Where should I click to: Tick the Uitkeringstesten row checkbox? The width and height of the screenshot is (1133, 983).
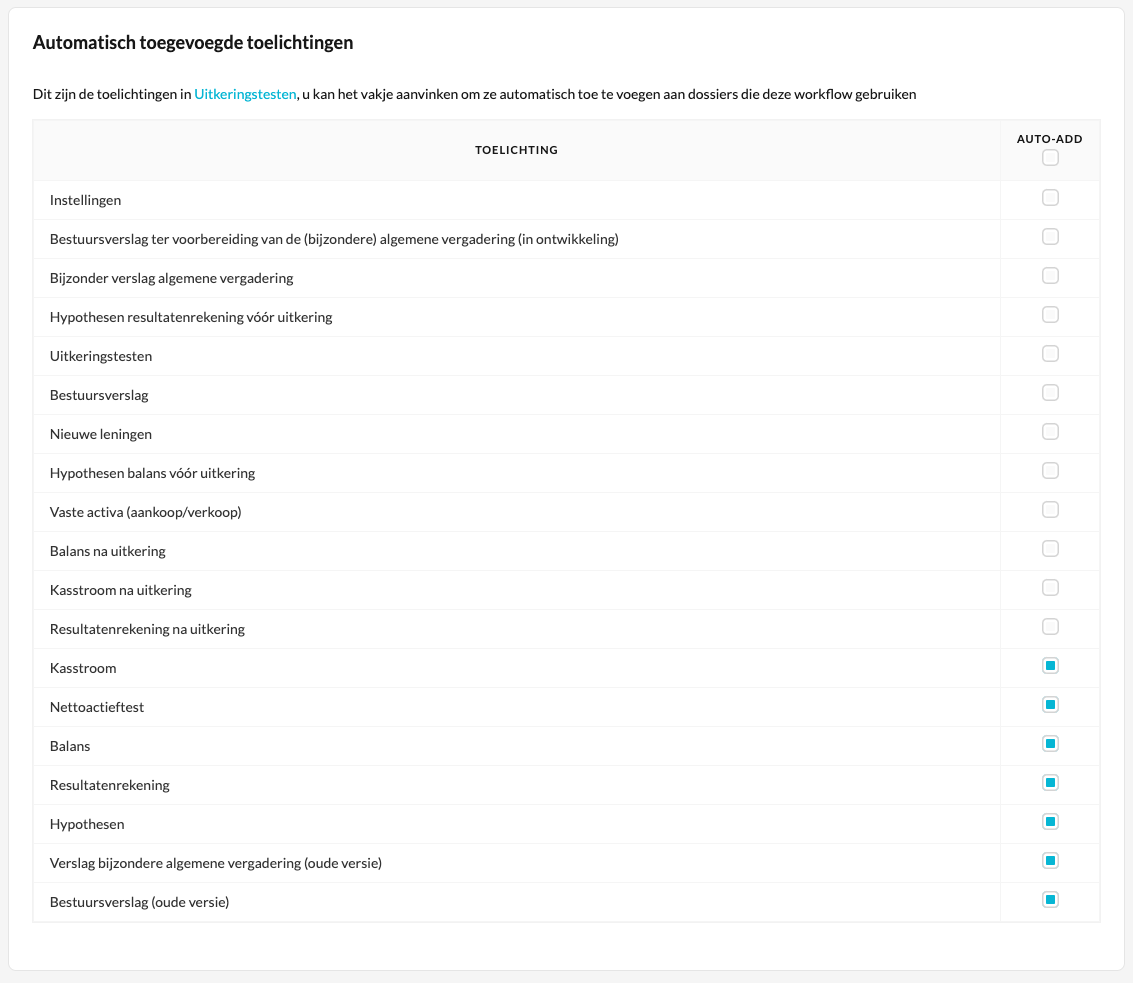click(x=1050, y=354)
